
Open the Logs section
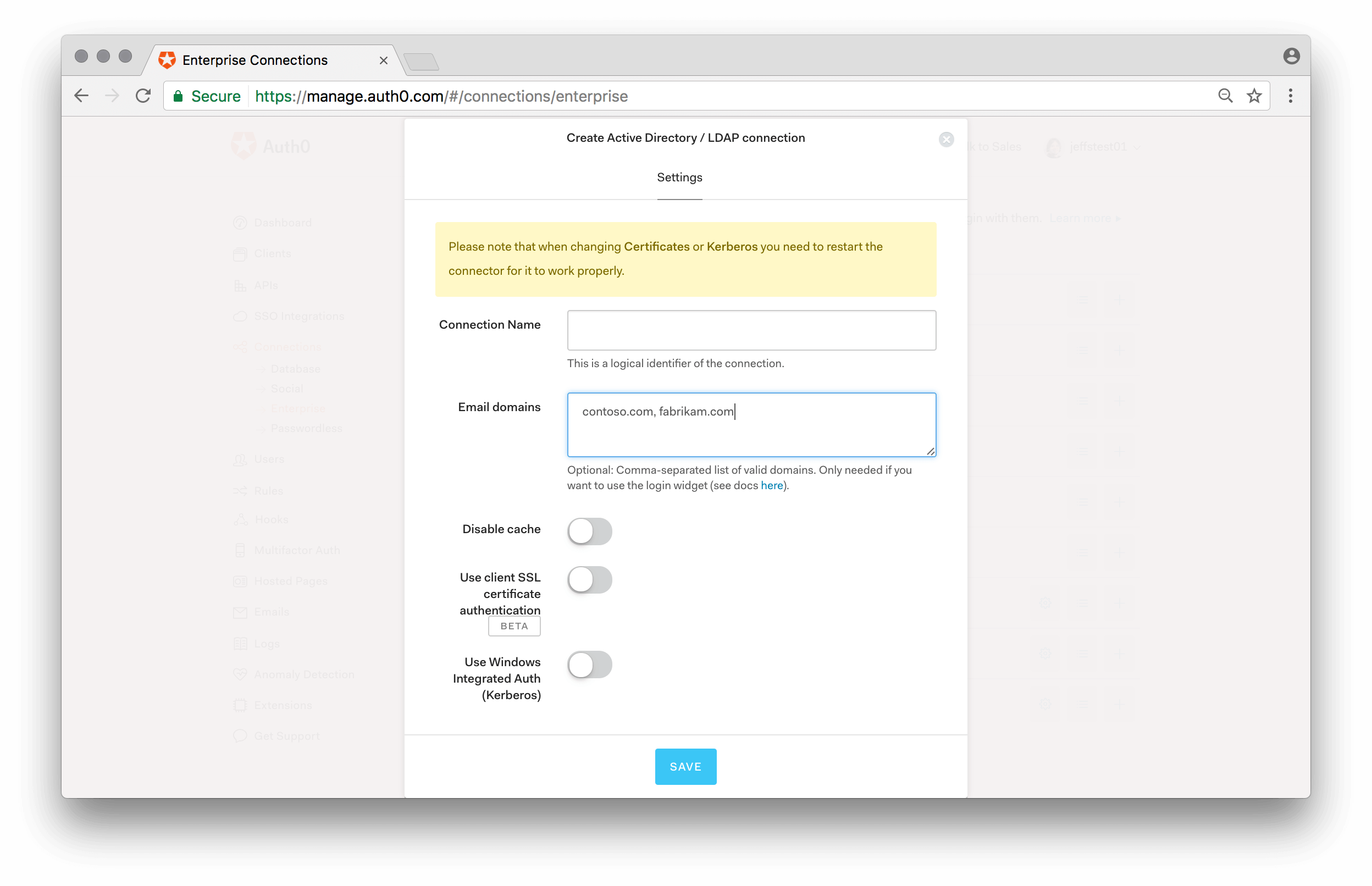pyautogui.click(x=267, y=643)
